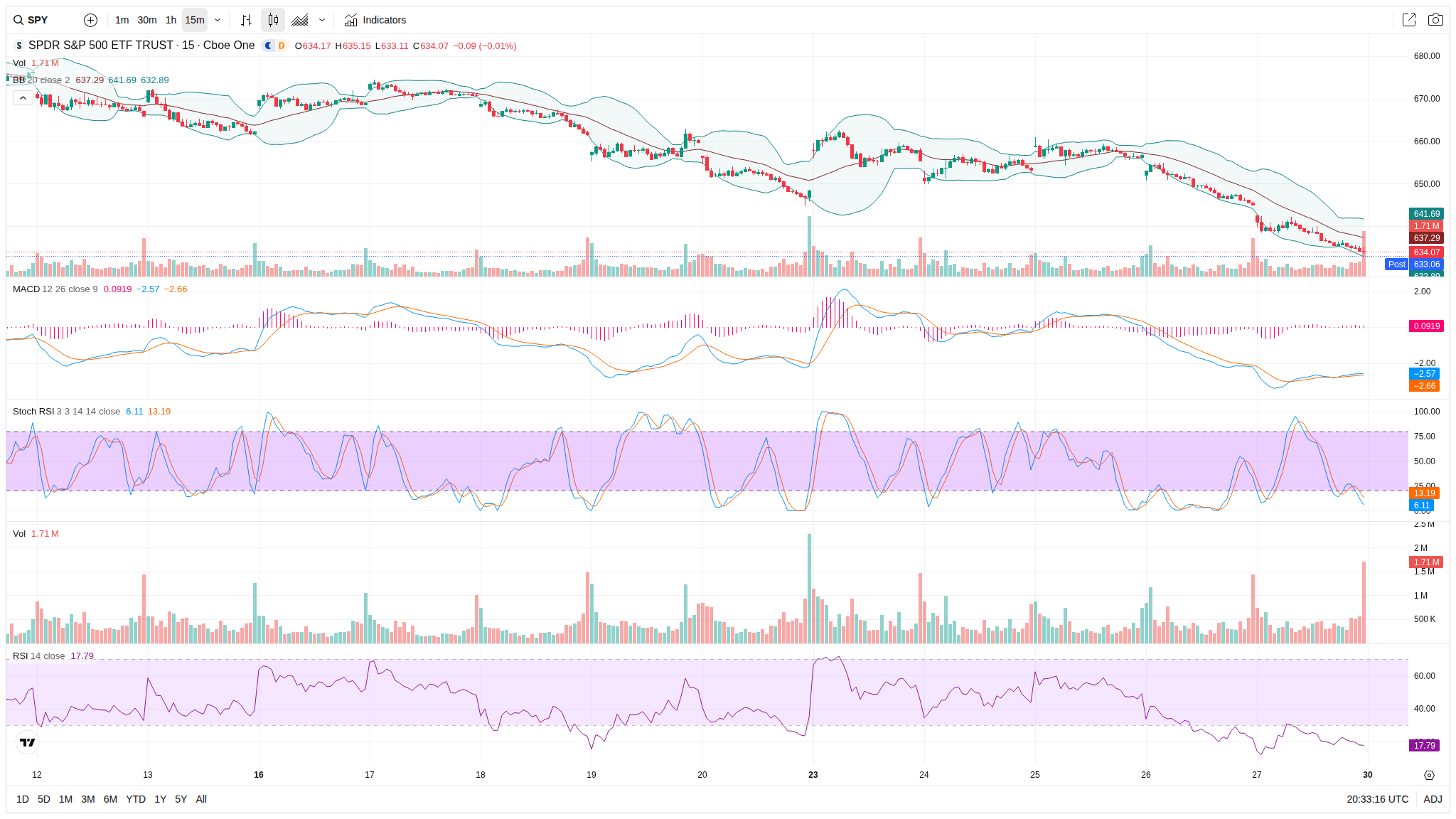The height and width of the screenshot is (819, 1456).
Task: Click the TradingView logo badge
Action: click(x=27, y=742)
